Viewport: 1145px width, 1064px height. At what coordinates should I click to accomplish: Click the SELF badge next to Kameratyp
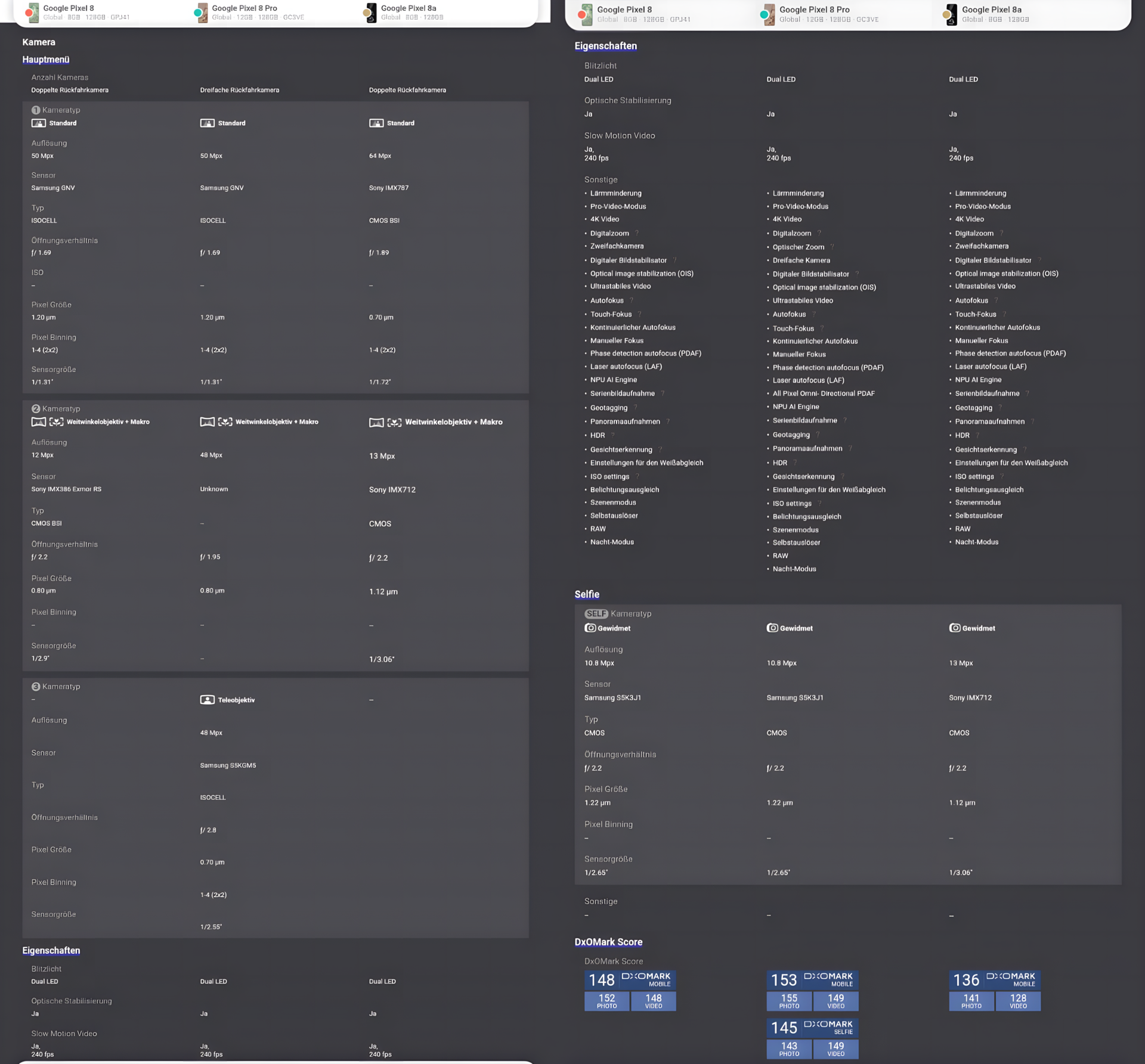click(596, 613)
